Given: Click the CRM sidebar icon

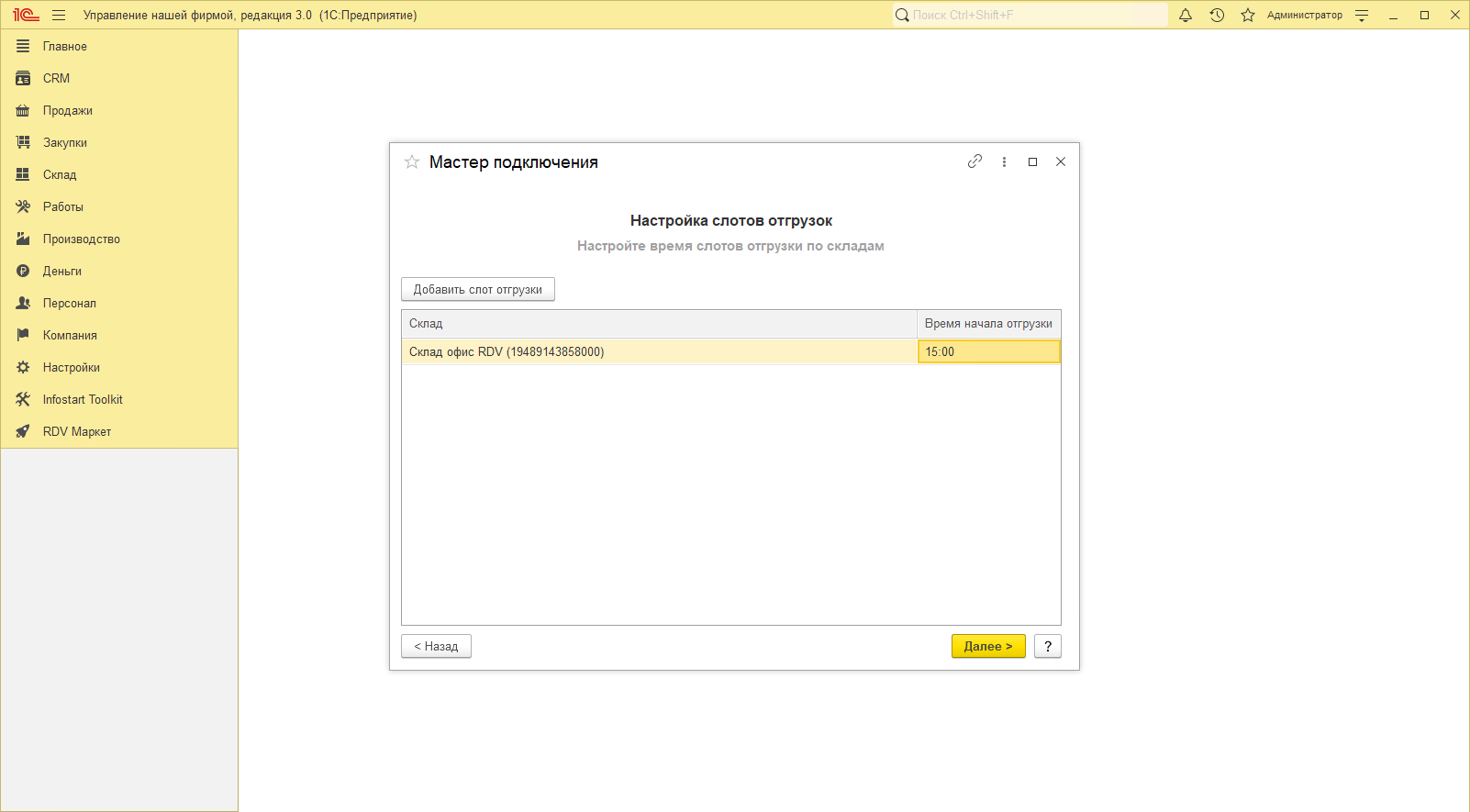Looking at the screenshot, I should click(23, 78).
